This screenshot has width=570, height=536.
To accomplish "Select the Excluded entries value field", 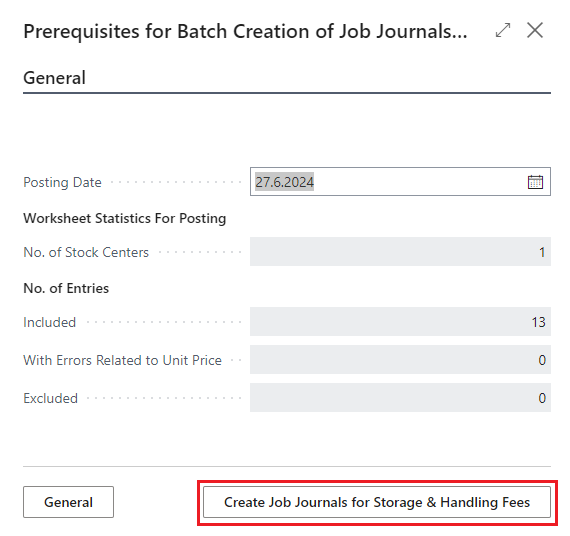I will tap(400, 398).
